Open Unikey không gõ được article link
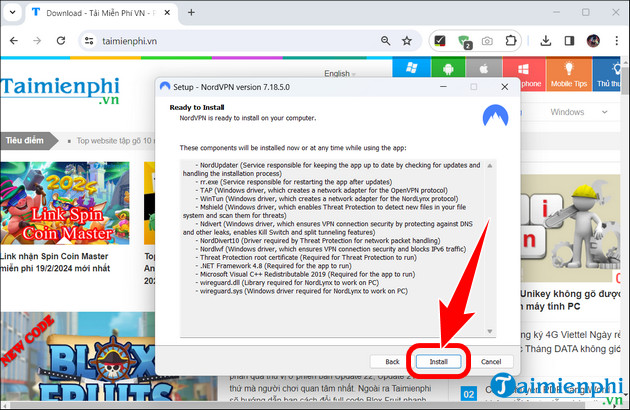Image resolution: width=630 pixels, height=410 pixels. [x=571, y=300]
